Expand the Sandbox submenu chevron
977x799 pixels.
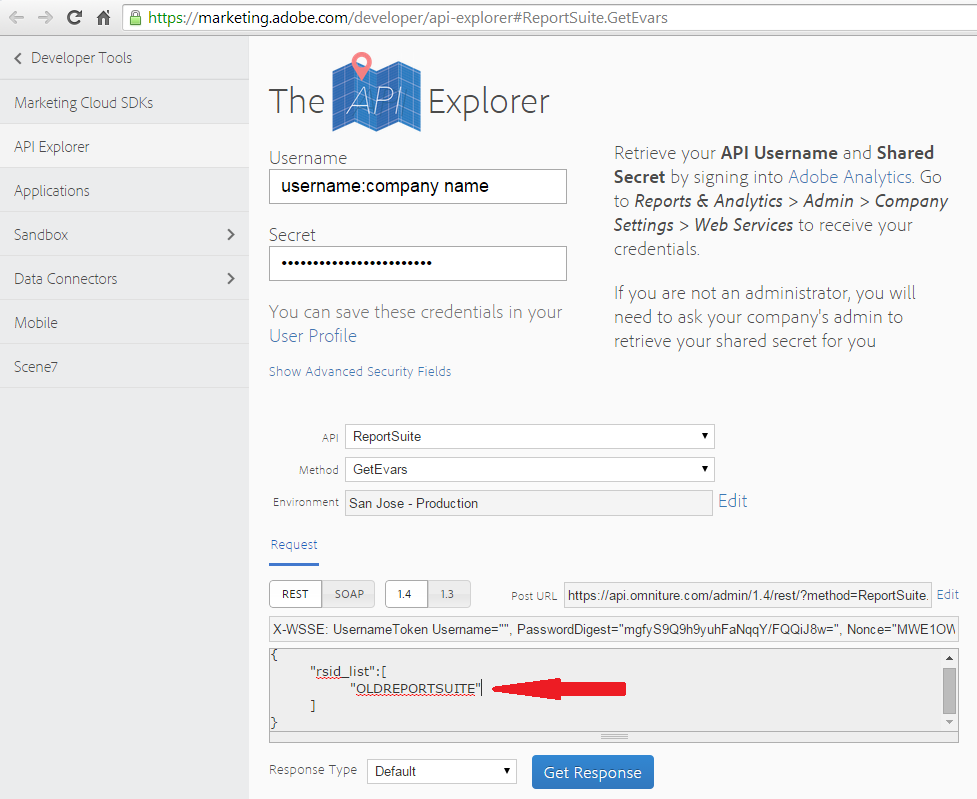[231, 234]
